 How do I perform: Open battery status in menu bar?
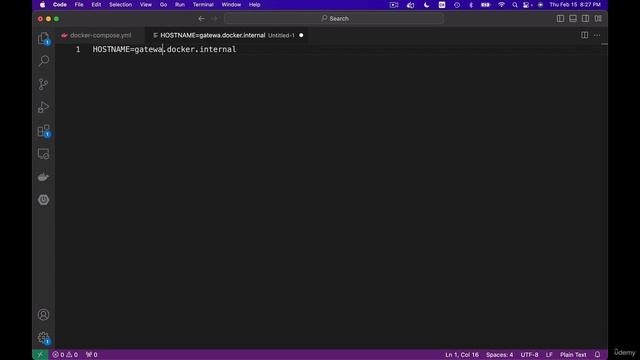[x=485, y=4]
